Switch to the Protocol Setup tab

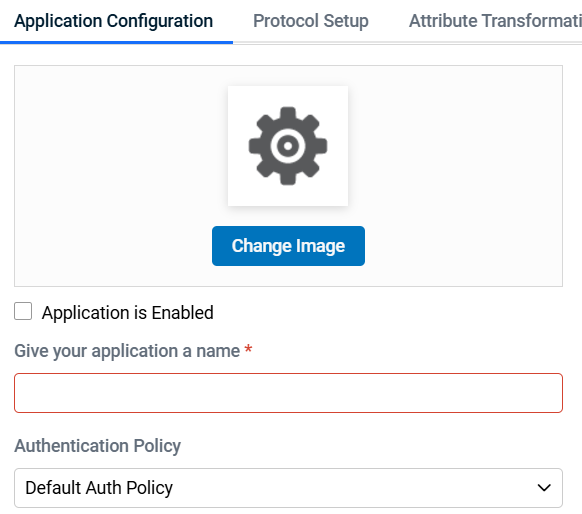click(311, 21)
